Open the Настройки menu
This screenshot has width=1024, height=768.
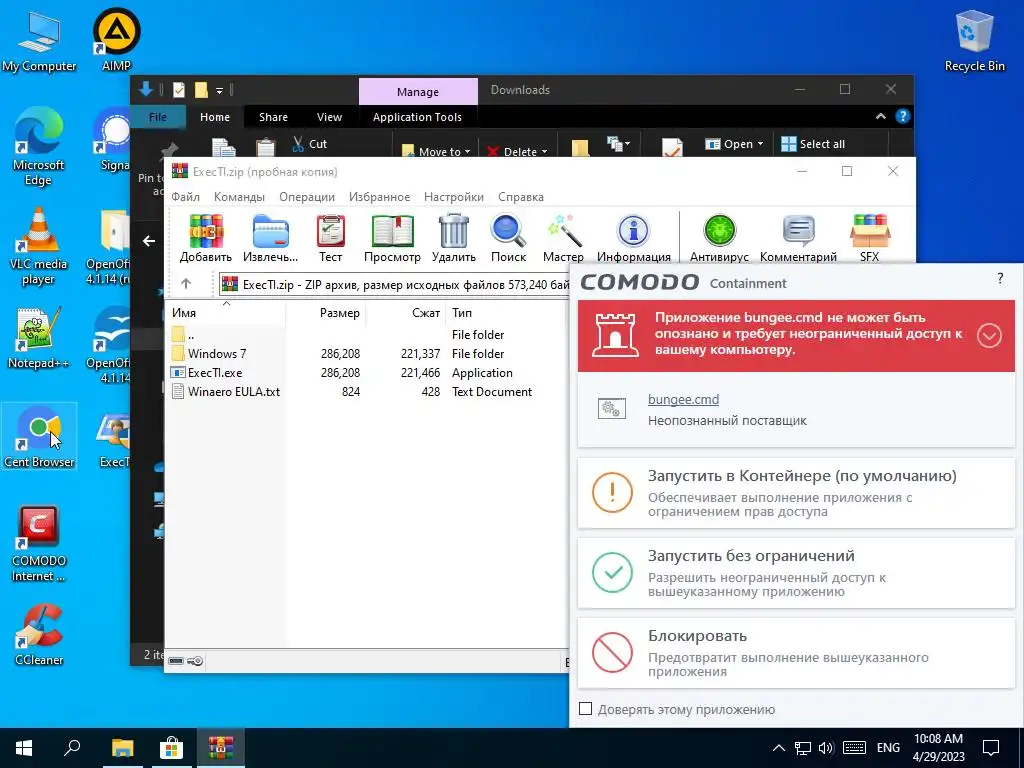[x=454, y=197]
